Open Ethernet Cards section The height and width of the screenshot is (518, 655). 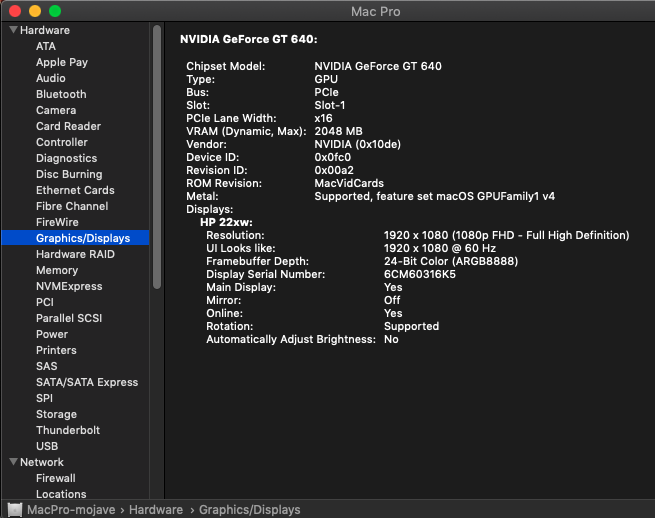[x=75, y=190]
